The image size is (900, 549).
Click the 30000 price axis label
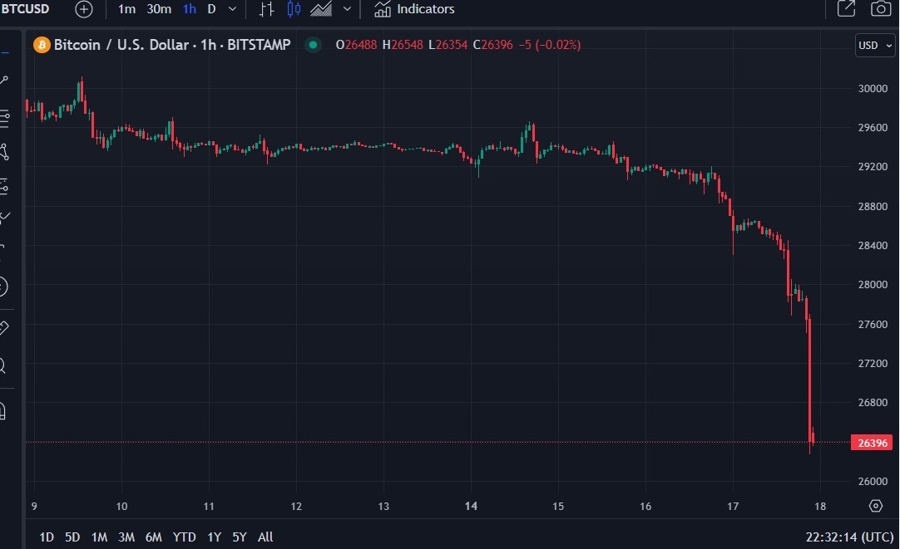pyautogui.click(x=872, y=88)
